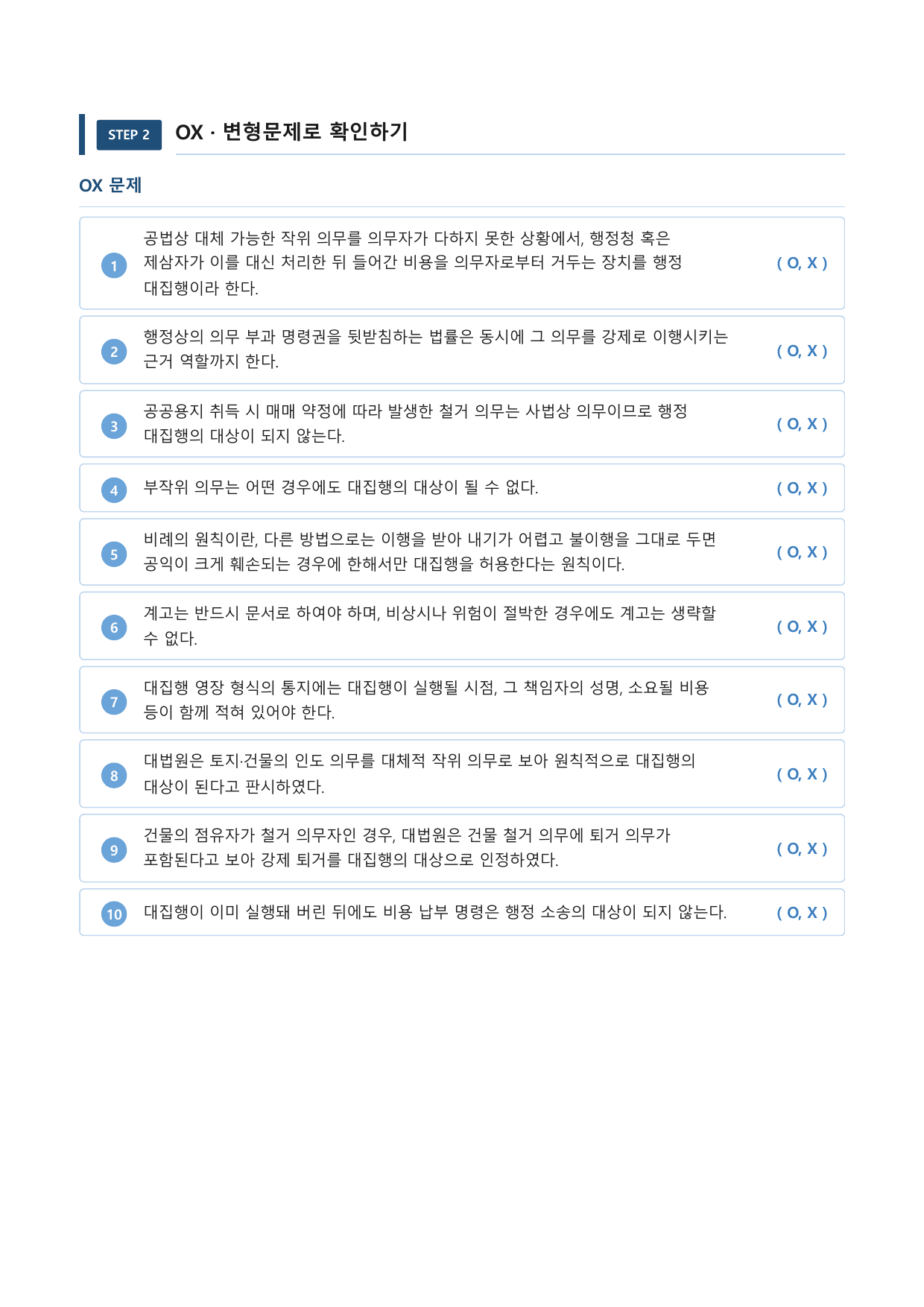
Task: Mark the (O, X) answer for question 1
Action: [x=802, y=263]
